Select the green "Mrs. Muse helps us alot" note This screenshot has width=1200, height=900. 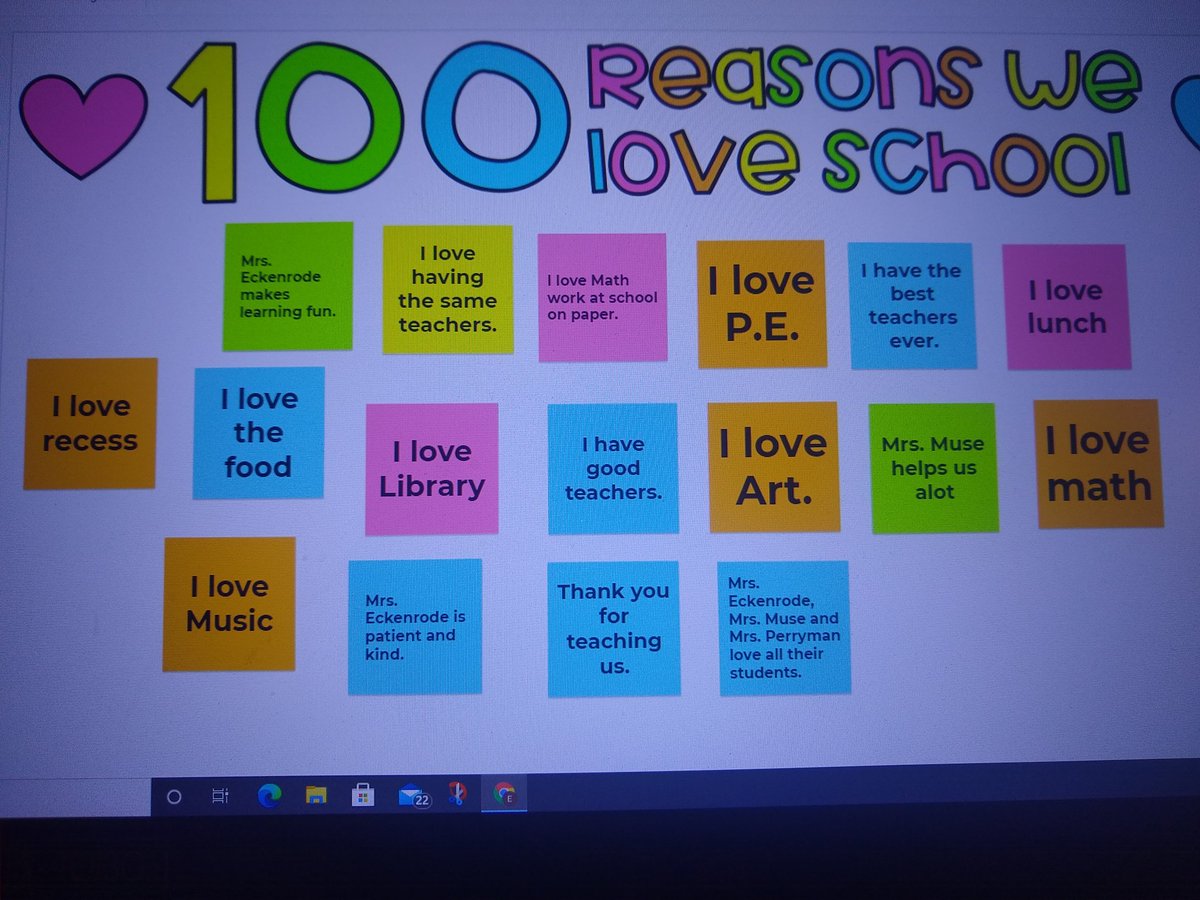(x=934, y=468)
